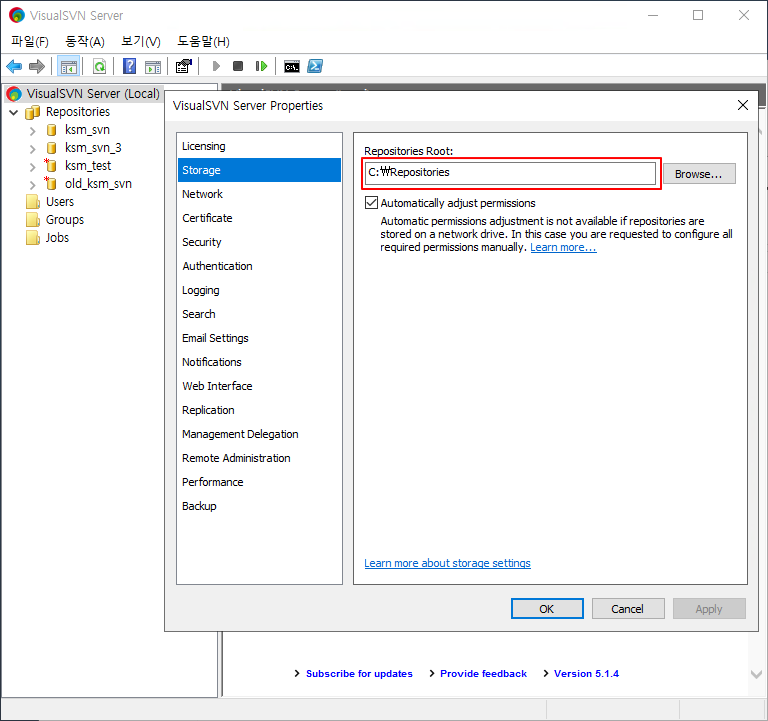Select the old_ksm_svn repository icon
This screenshot has height=721, width=768.
(x=50, y=184)
